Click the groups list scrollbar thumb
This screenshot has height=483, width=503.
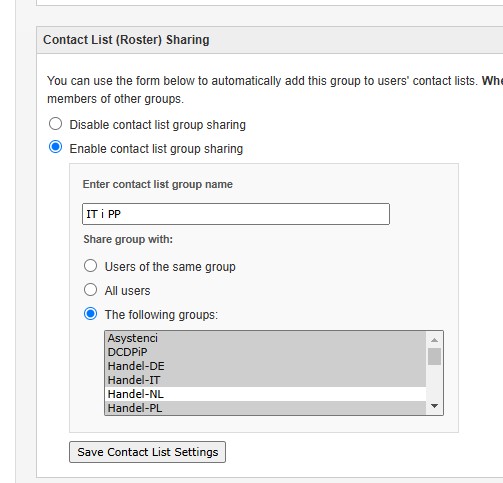(434, 356)
